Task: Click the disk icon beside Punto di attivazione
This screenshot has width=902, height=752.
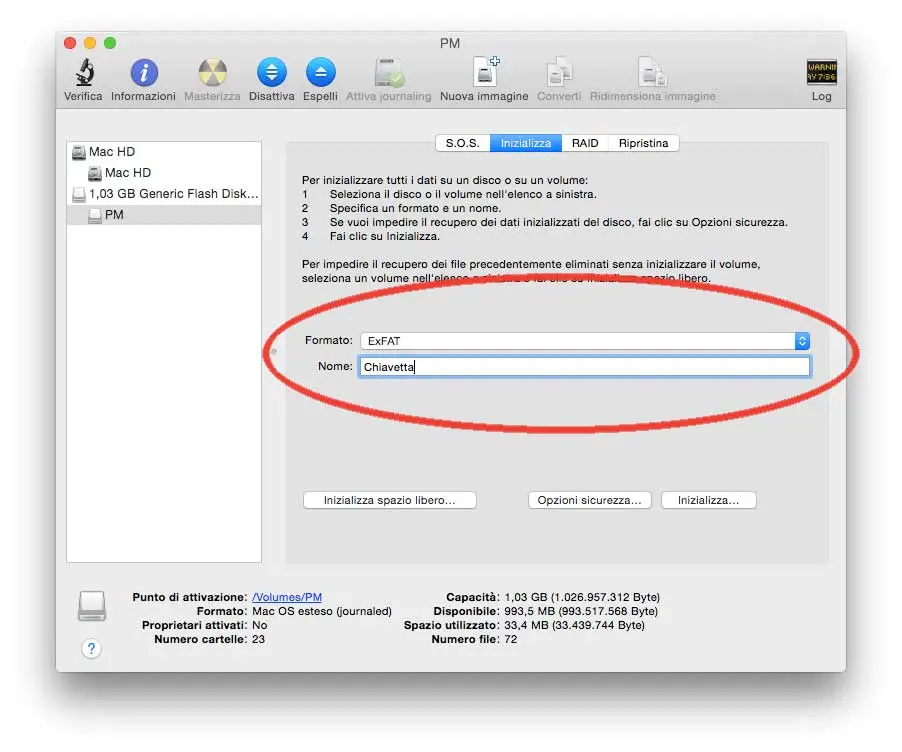Action: [92, 606]
